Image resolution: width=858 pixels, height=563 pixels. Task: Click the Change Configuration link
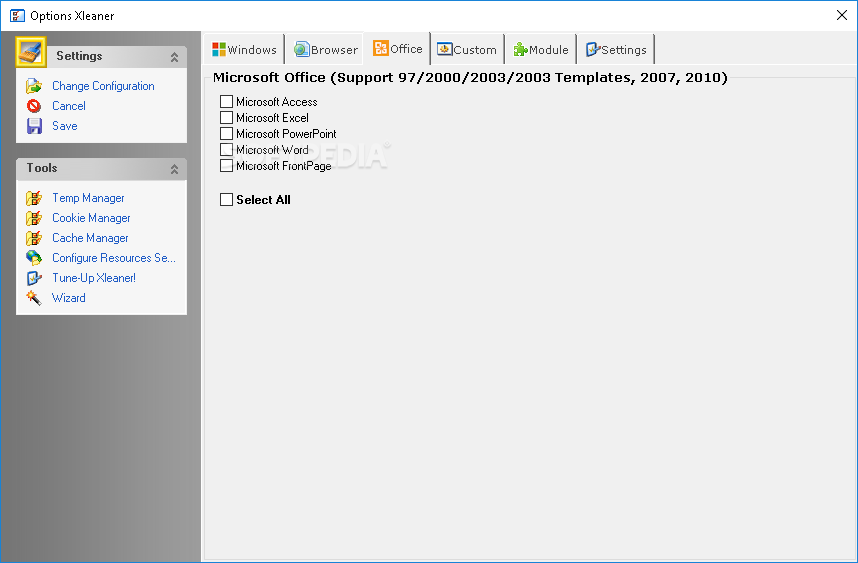103,86
